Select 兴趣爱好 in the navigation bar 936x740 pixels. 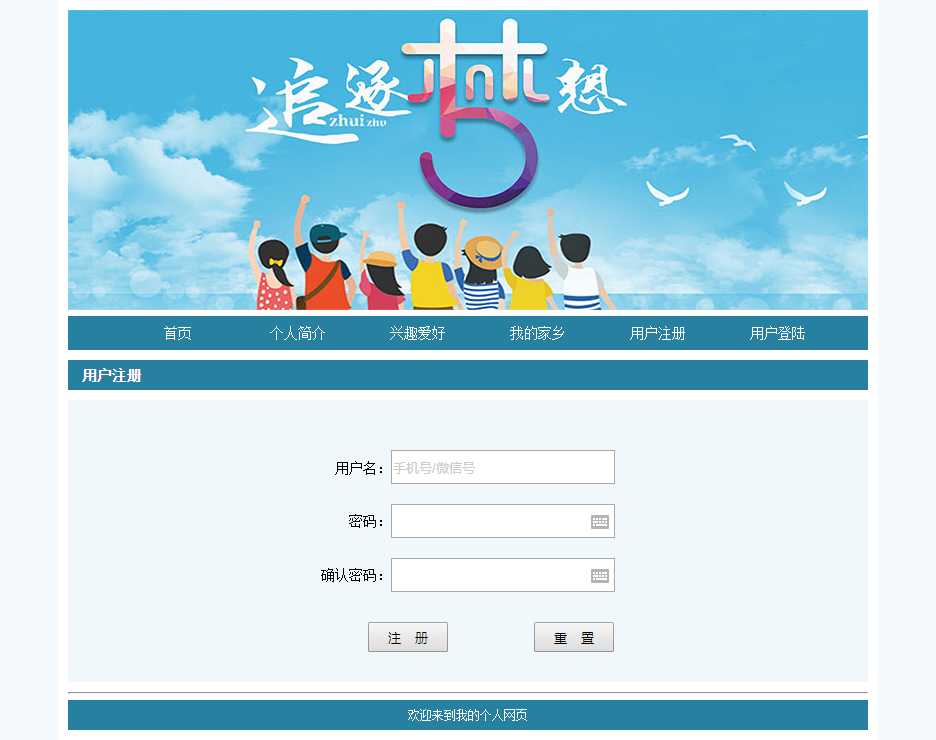pyautogui.click(x=417, y=333)
